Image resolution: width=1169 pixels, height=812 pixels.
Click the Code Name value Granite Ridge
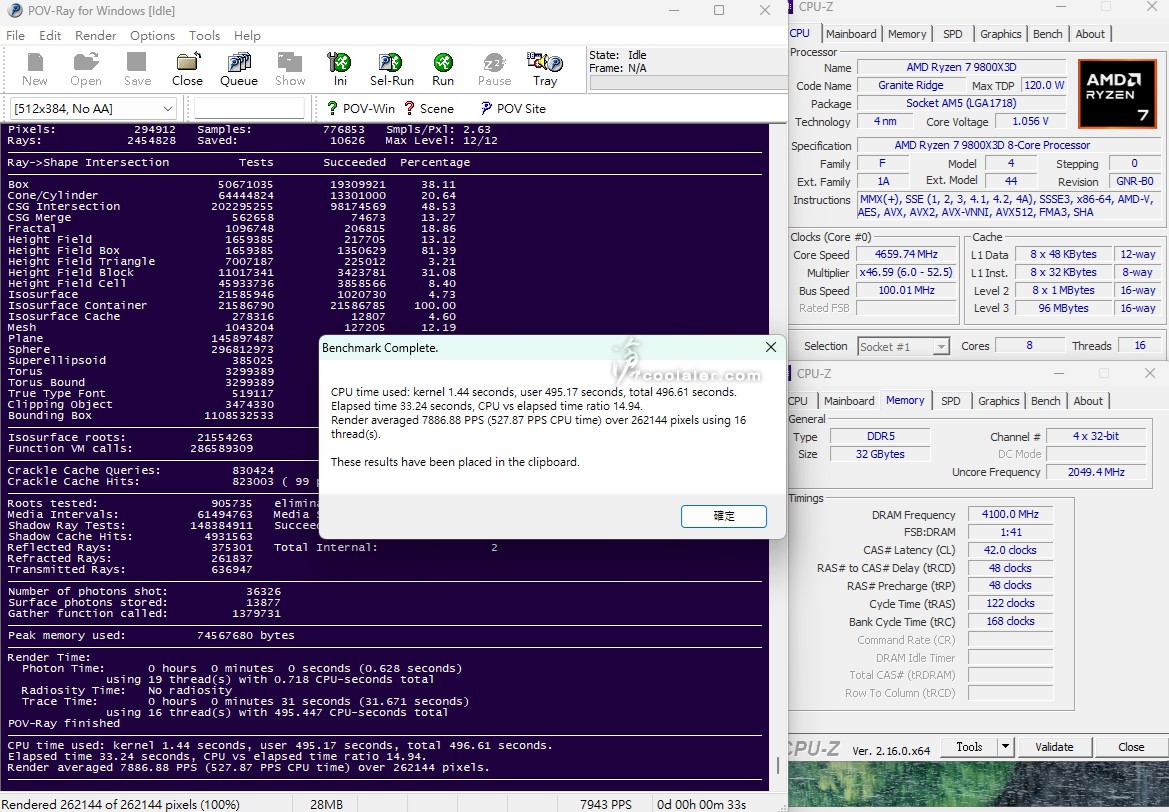point(910,85)
